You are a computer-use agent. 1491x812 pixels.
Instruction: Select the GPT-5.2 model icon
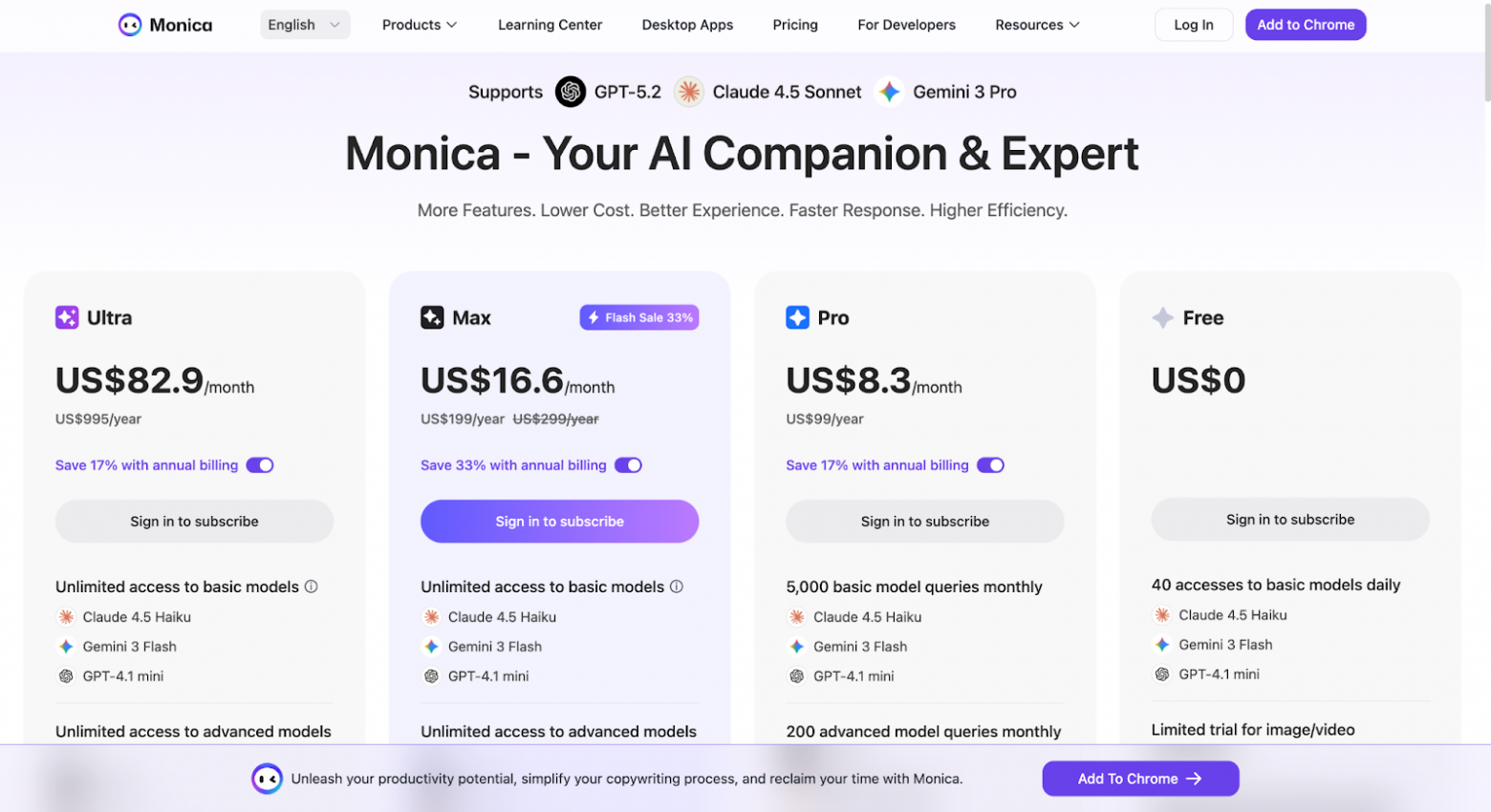tap(571, 92)
